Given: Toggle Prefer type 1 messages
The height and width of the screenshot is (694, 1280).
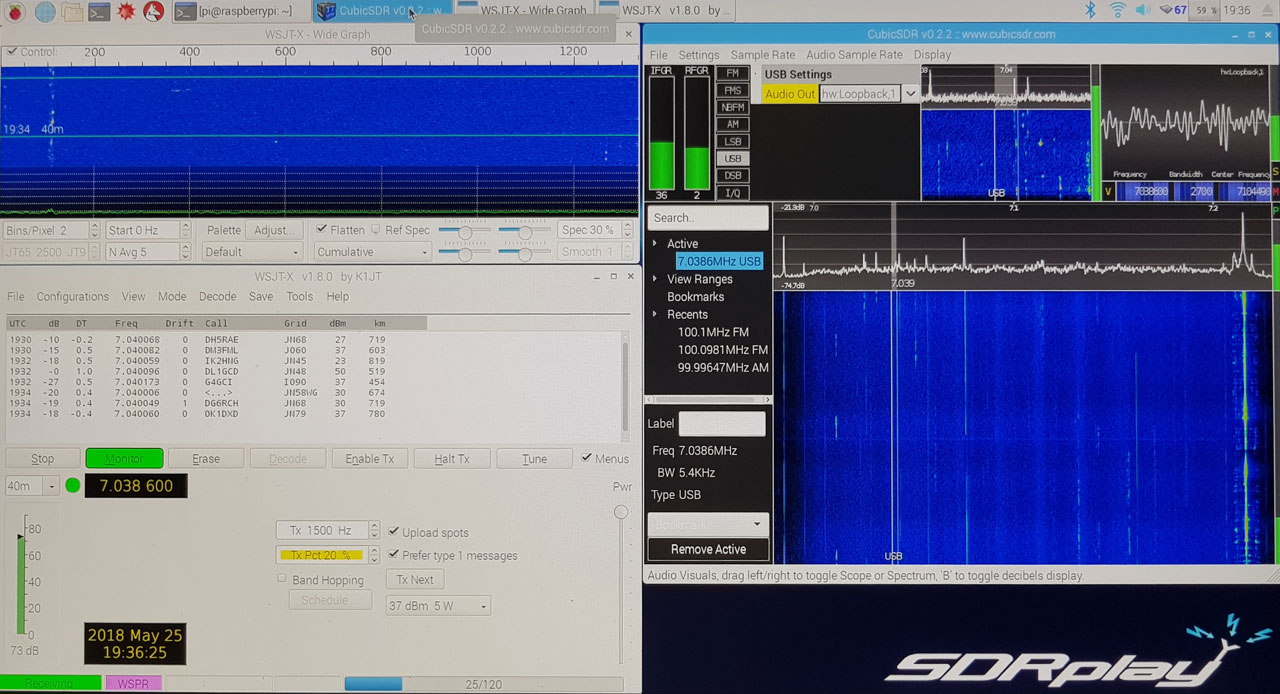Looking at the screenshot, I should (394, 555).
